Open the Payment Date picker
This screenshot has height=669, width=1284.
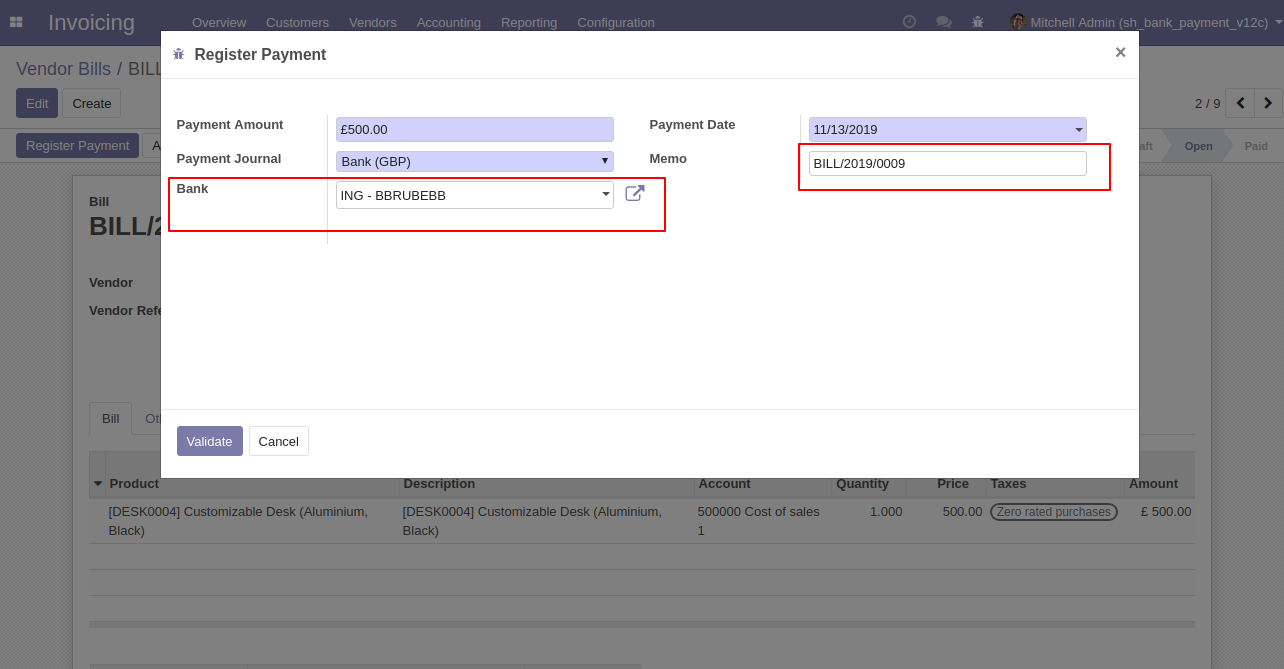pos(947,129)
